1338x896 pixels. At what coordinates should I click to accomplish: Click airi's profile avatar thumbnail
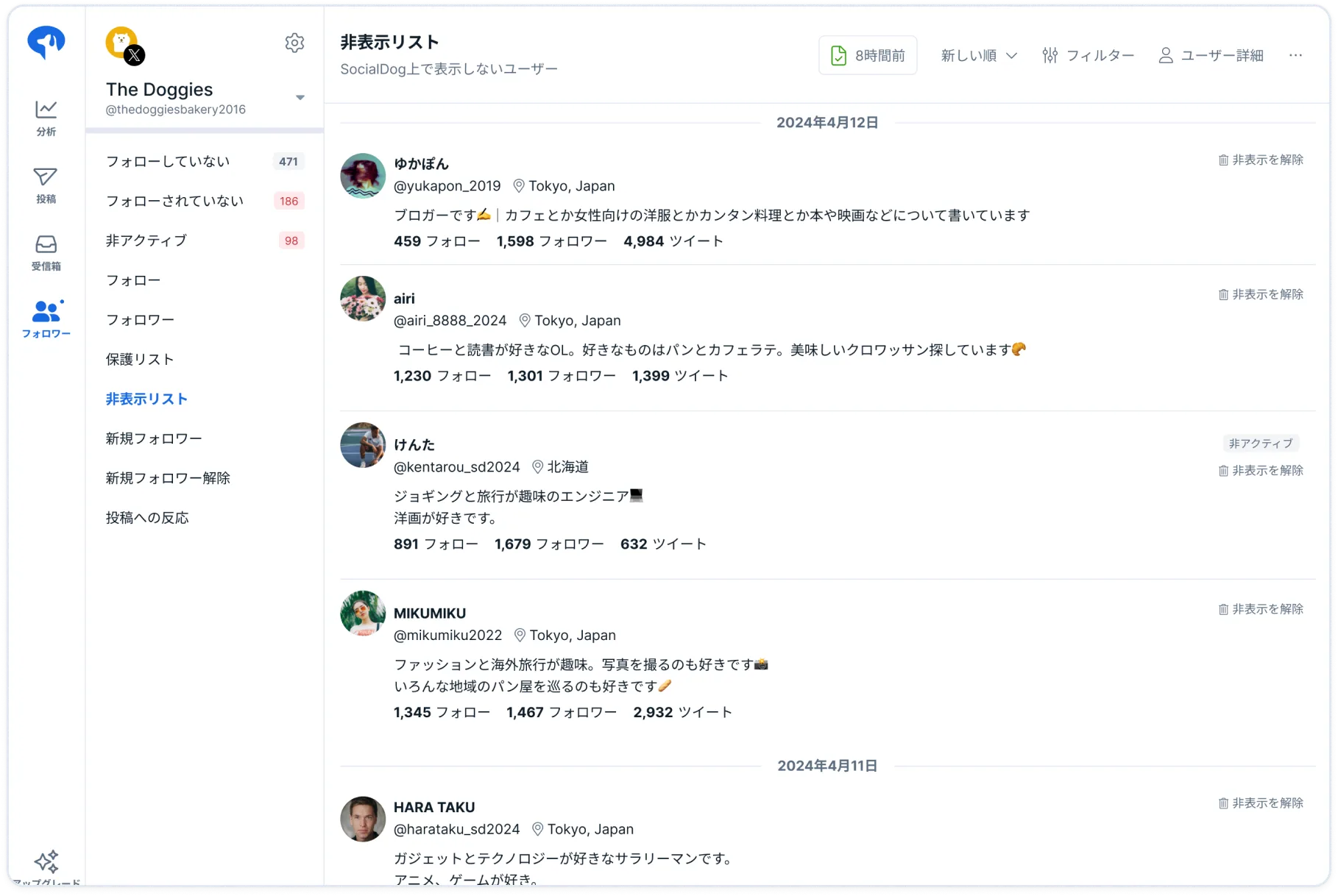coord(363,299)
